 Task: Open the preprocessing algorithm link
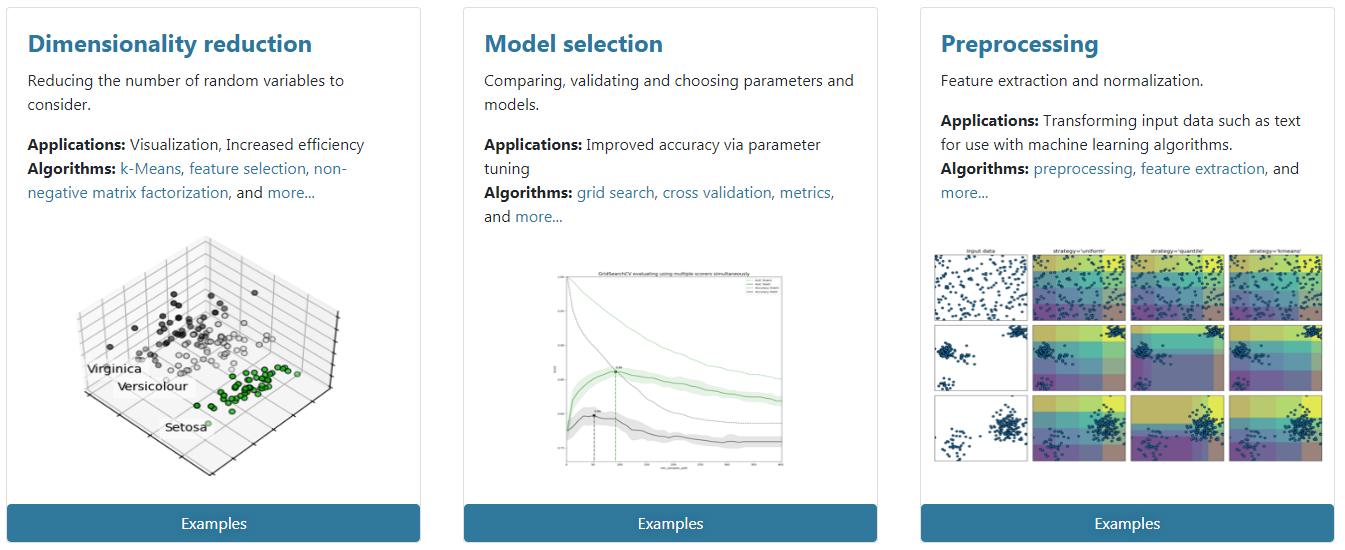1083,169
